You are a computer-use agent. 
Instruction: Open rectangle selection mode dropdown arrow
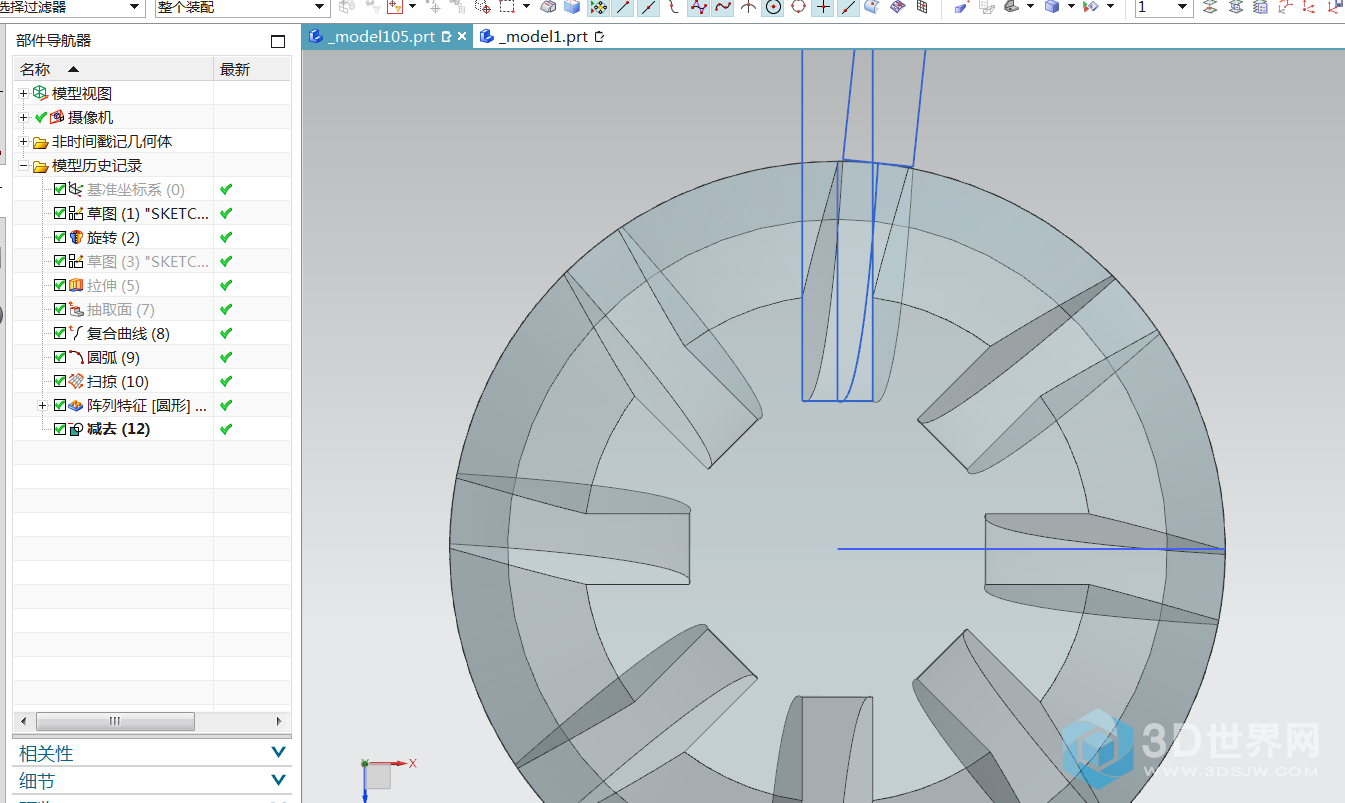click(526, 7)
